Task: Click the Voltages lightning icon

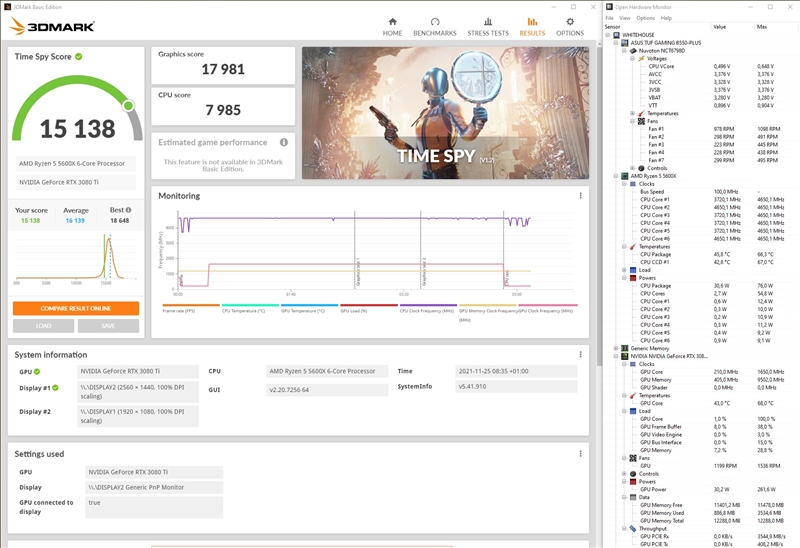Action: pos(641,59)
